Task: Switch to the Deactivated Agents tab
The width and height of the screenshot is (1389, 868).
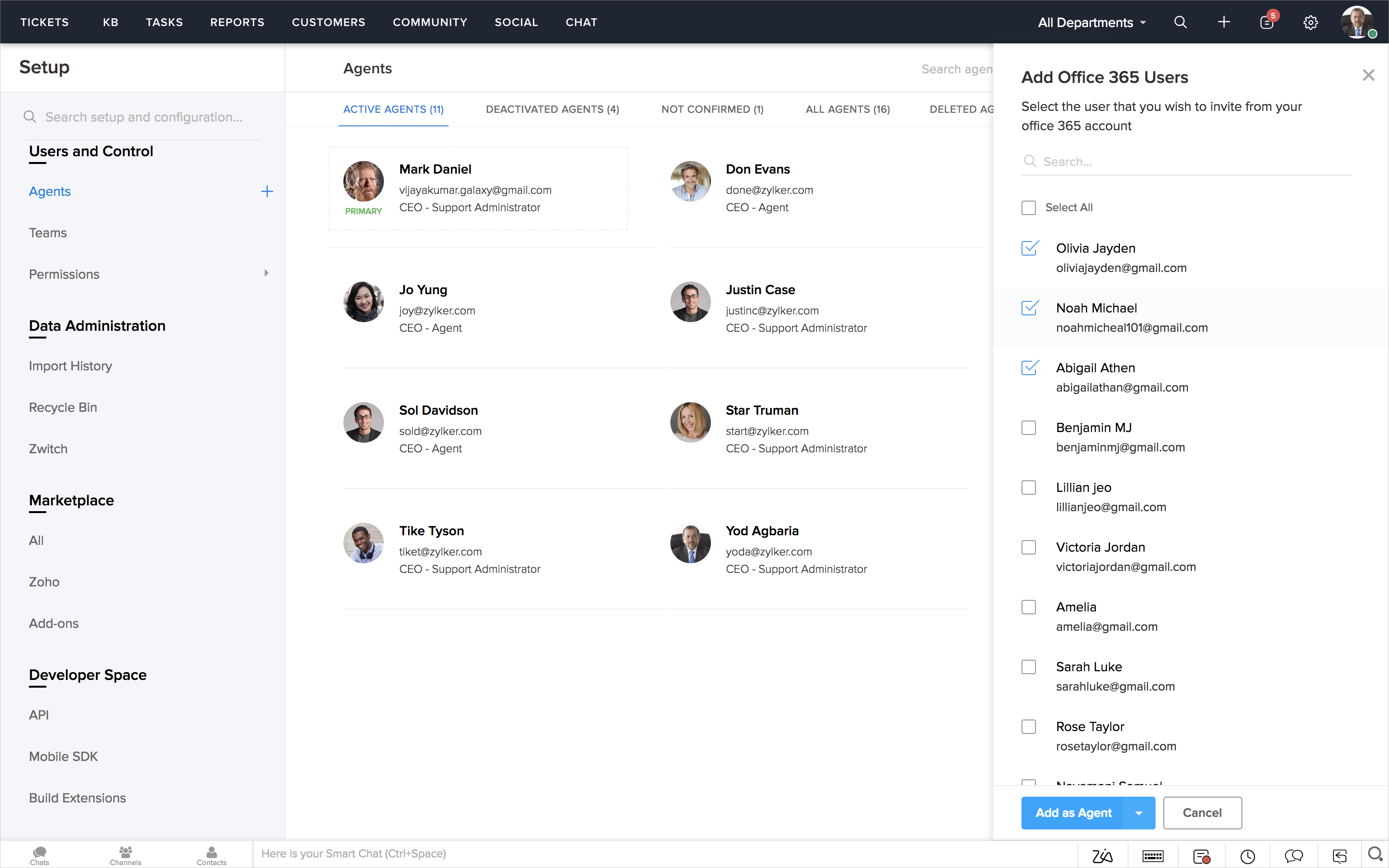Action: coord(552,109)
